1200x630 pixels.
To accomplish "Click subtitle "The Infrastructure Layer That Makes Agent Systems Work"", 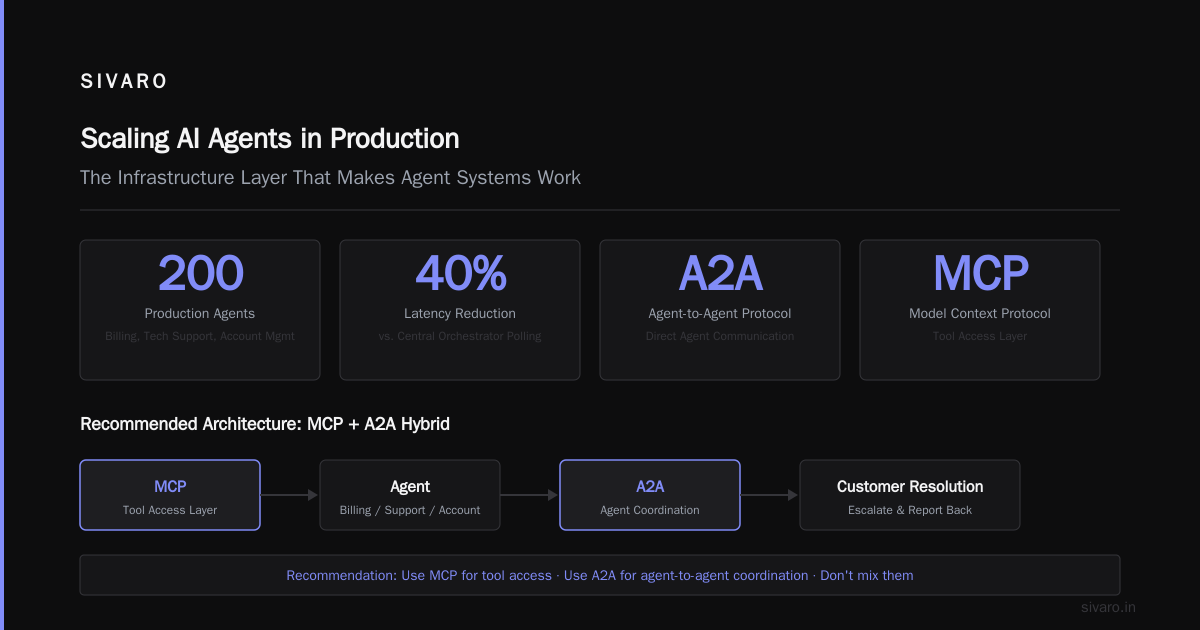I will click(x=330, y=178).
